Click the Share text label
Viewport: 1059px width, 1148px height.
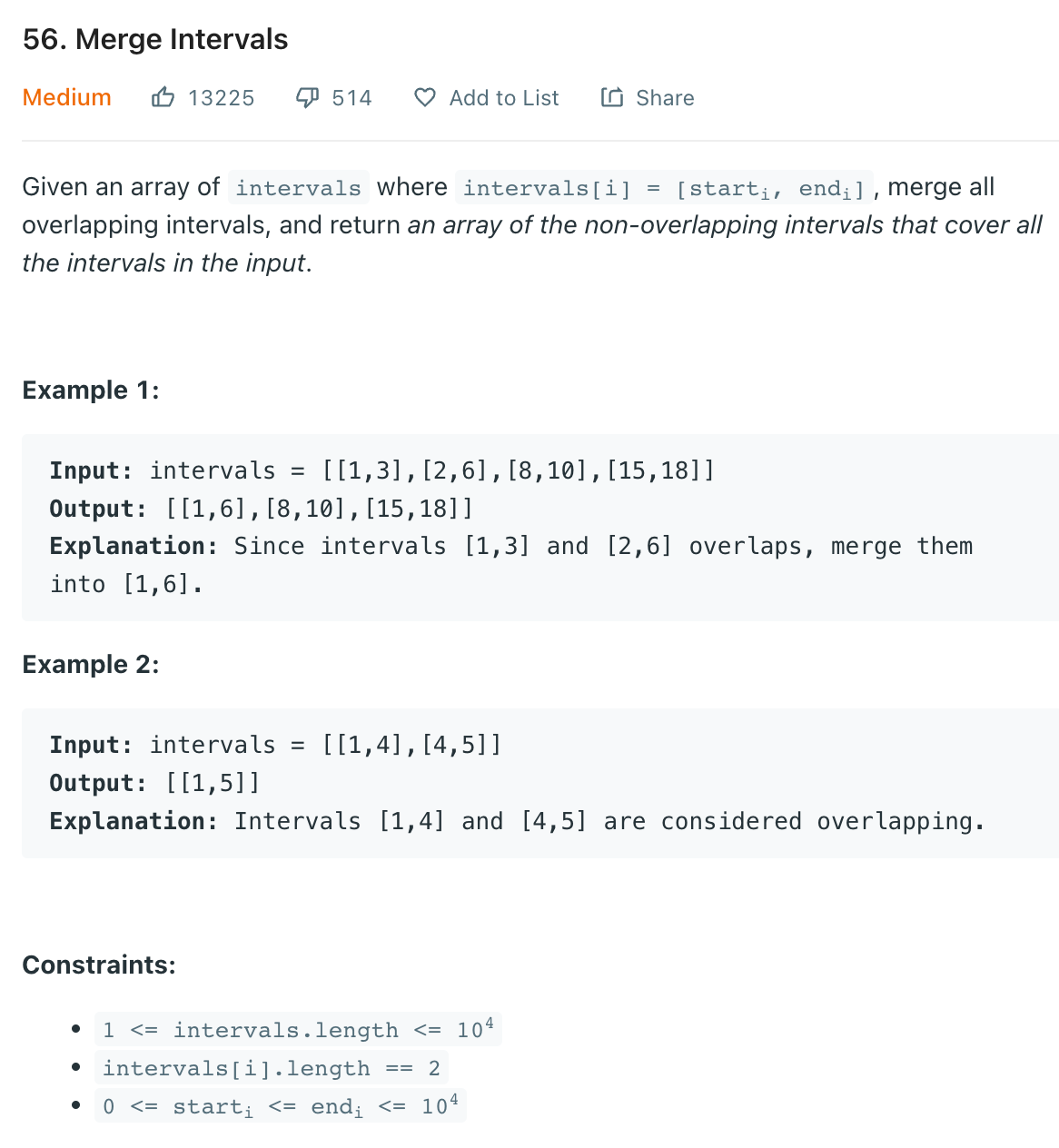pyautogui.click(x=665, y=98)
